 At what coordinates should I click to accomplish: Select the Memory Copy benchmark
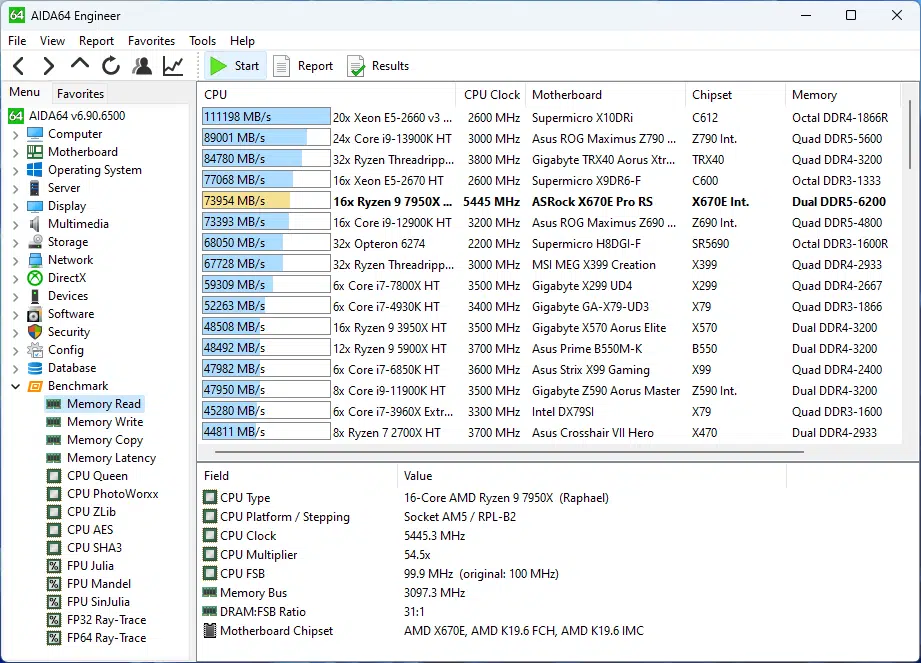[105, 440]
